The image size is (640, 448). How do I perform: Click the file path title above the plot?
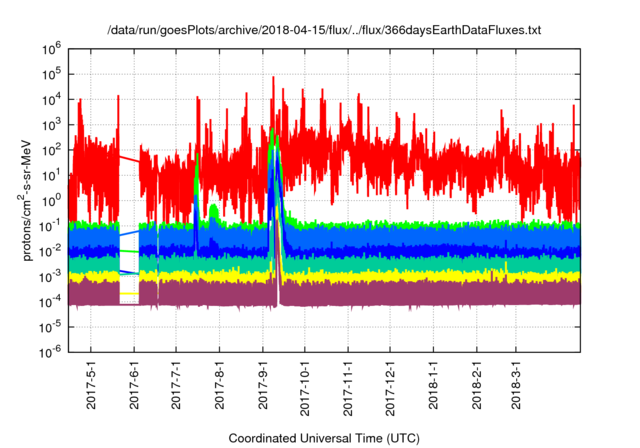click(324, 30)
